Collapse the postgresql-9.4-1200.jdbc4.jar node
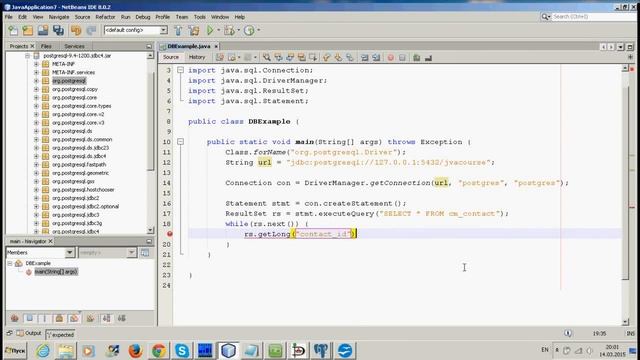Image resolution: width=640 pixels, height=360 pixels. point(27,56)
